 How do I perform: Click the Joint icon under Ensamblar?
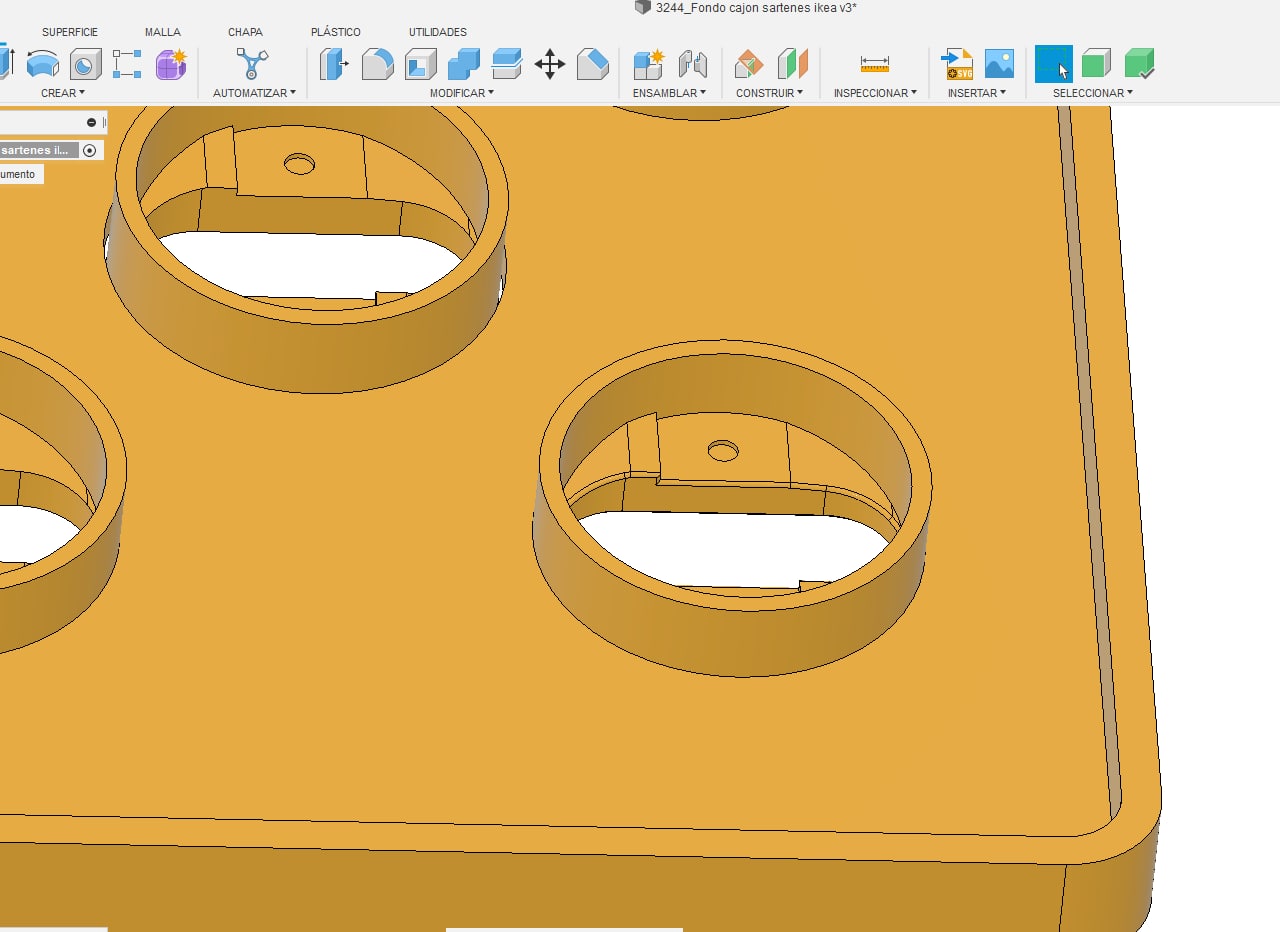click(x=694, y=64)
